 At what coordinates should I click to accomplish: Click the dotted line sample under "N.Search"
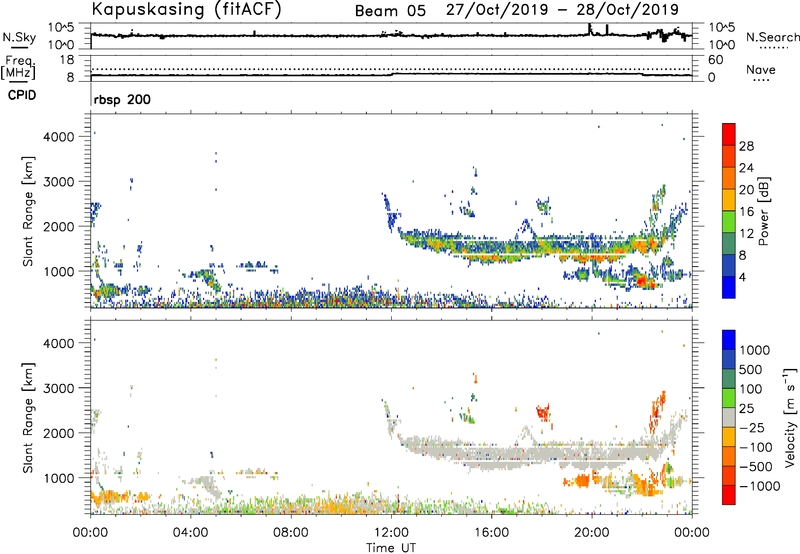click(773, 48)
